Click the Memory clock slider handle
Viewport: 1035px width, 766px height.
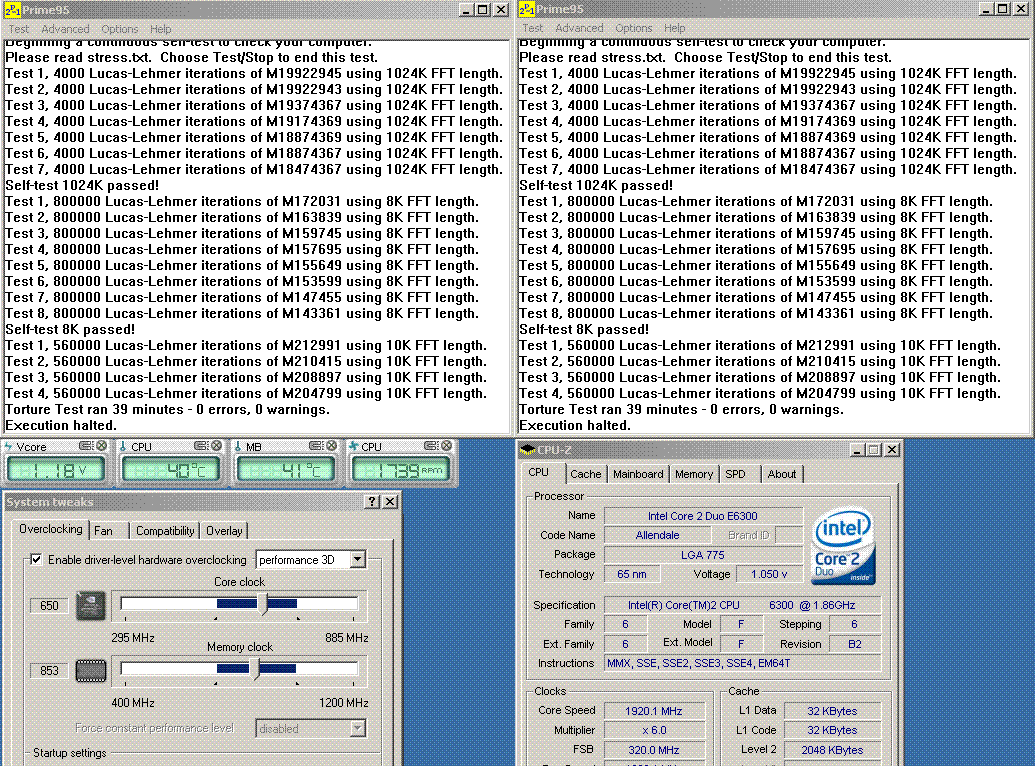coord(257,669)
